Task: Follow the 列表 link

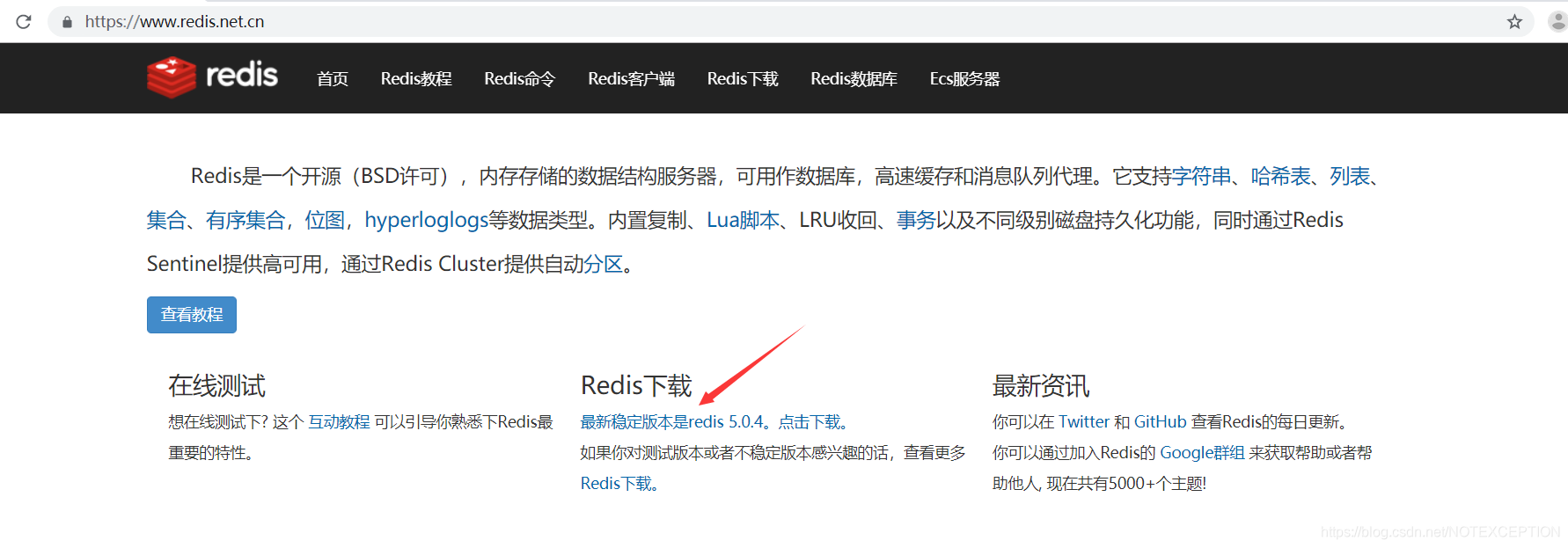Action: [x=1350, y=177]
